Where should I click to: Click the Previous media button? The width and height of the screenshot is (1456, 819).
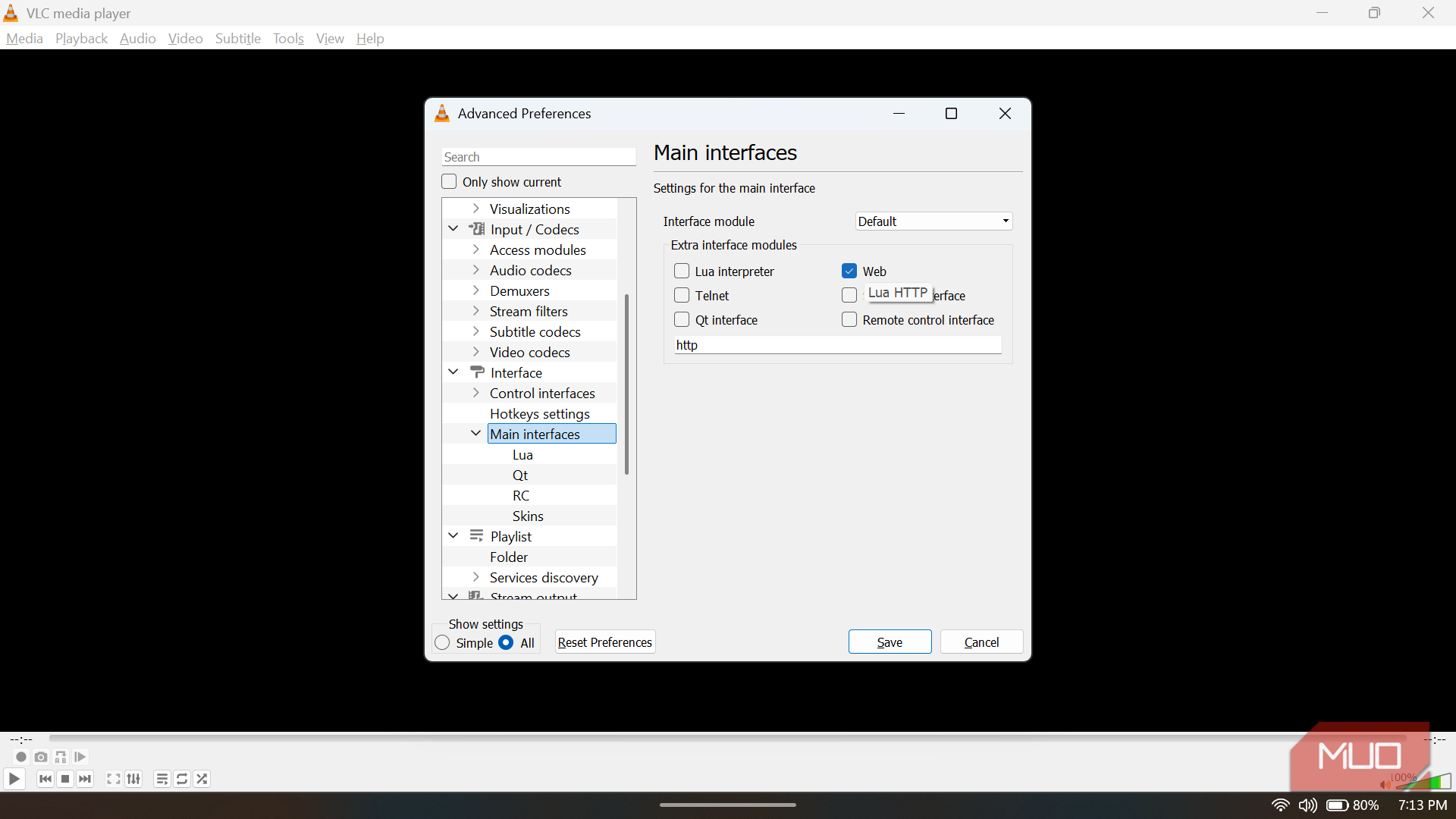click(45, 779)
